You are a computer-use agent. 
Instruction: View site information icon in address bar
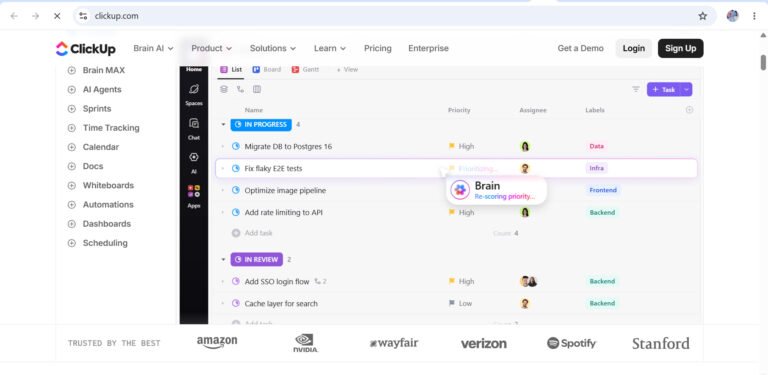click(x=83, y=16)
